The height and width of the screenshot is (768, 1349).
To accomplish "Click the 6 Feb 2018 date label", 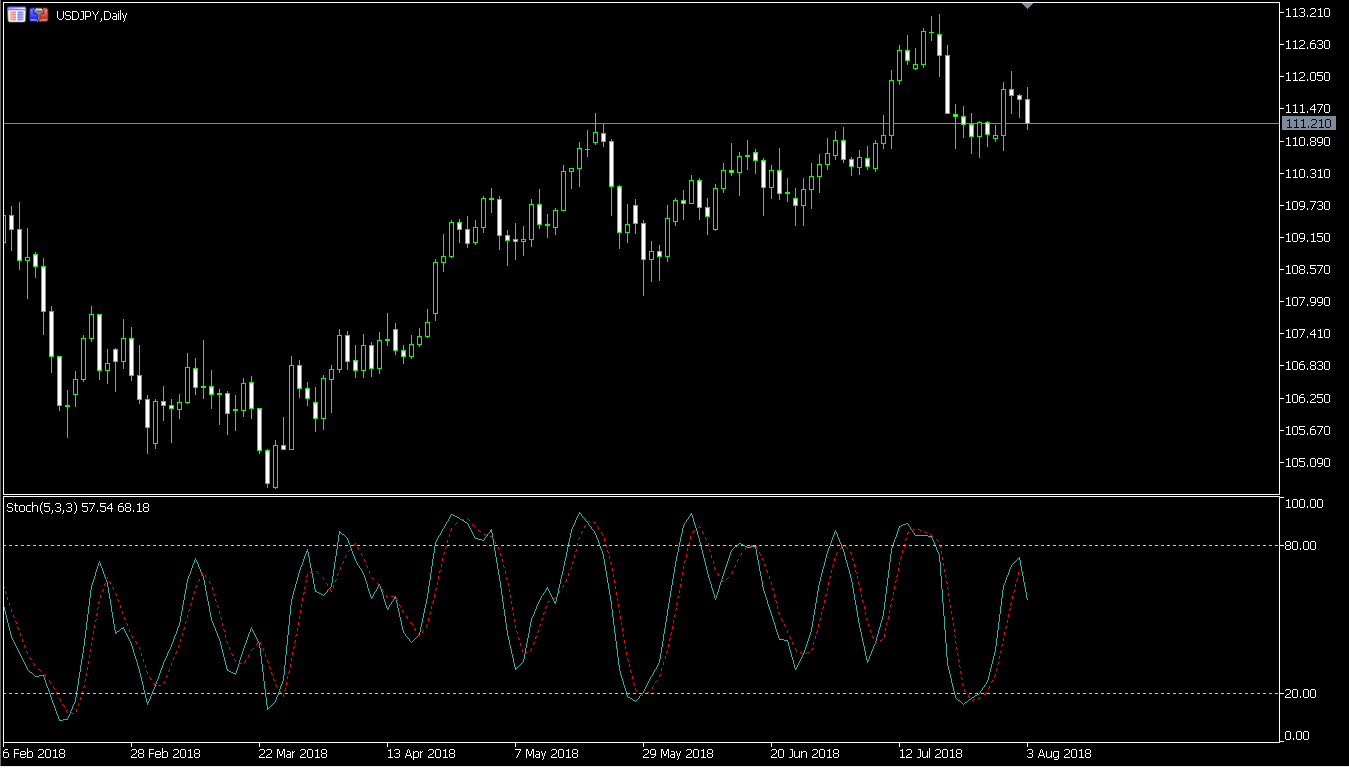I will [34, 754].
